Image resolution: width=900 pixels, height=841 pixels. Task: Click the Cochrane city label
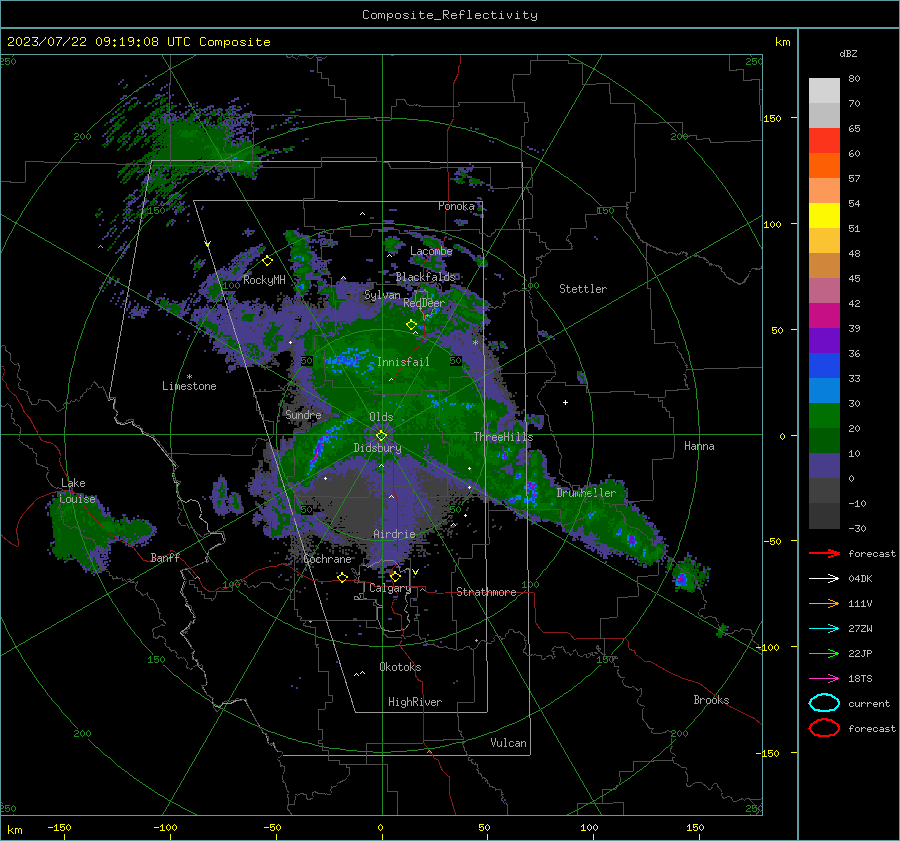pyautogui.click(x=327, y=559)
